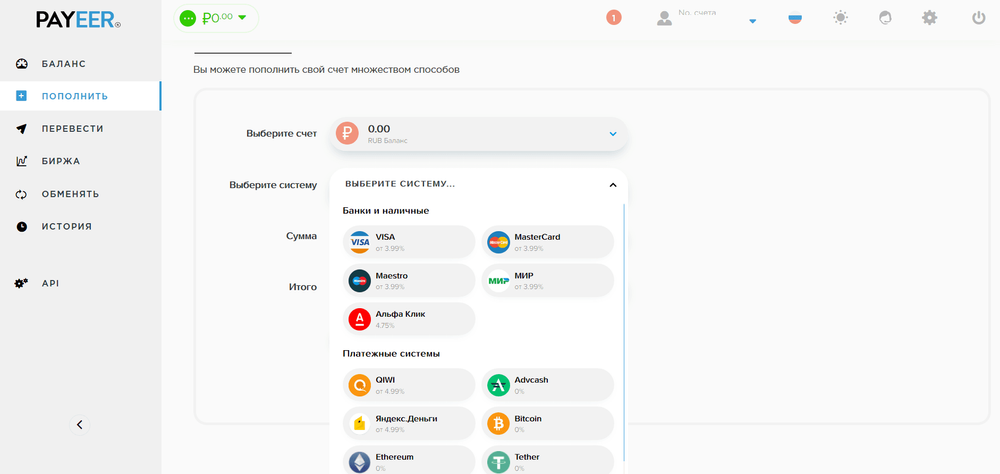This screenshot has width=1000, height=474.
Task: Click the system list scrollbar
Action: click(624, 332)
